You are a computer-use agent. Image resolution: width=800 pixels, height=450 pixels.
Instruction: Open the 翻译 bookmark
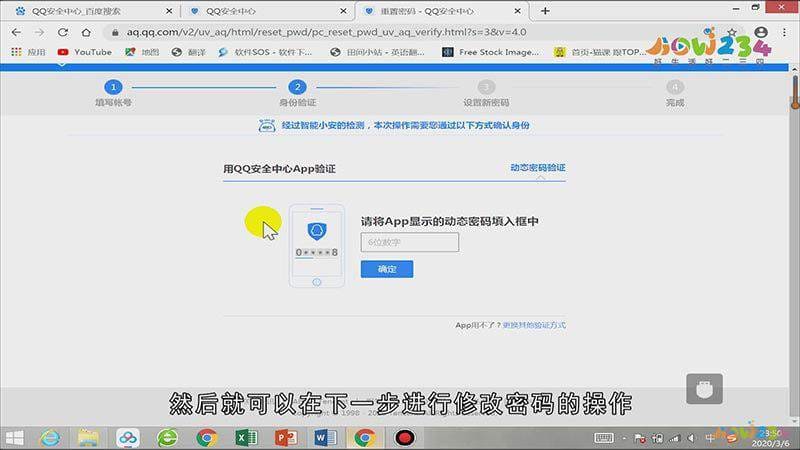[x=189, y=52]
